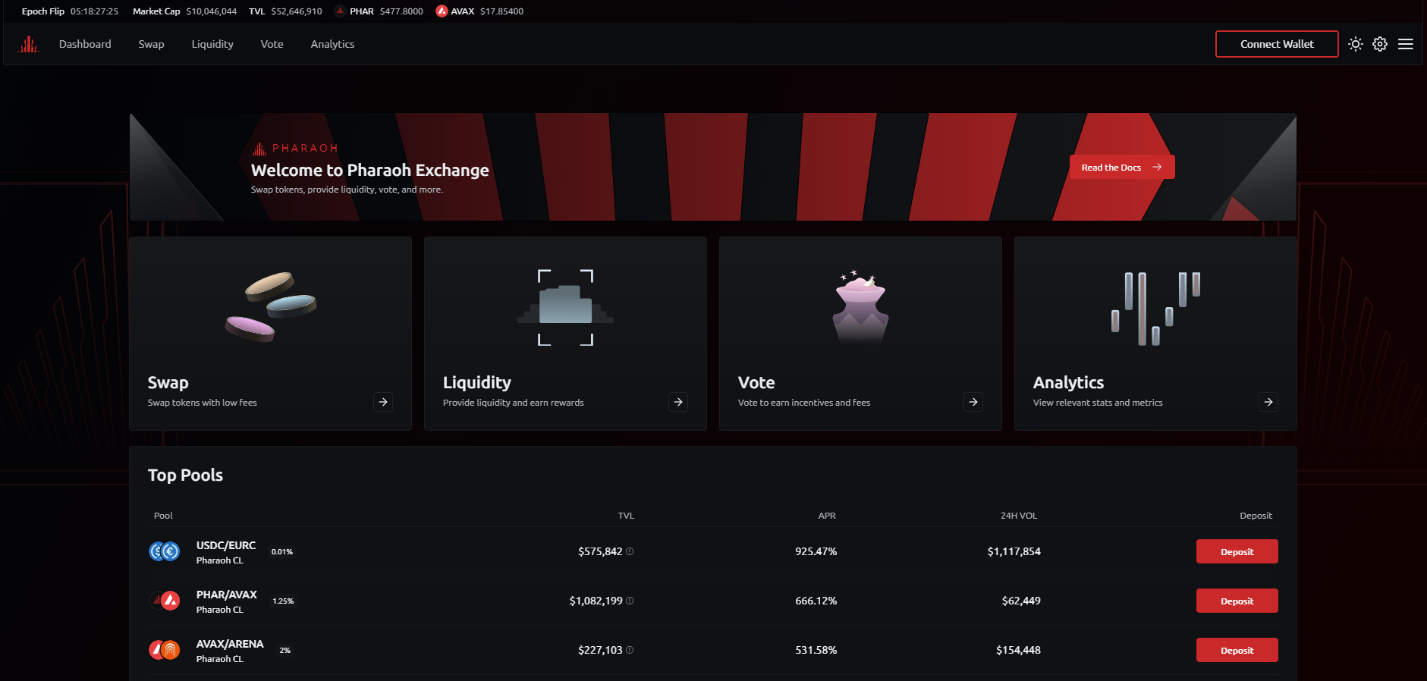This screenshot has width=1427, height=681.
Task: Click the Market Cap $10,046,044 value
Action: pos(211,11)
